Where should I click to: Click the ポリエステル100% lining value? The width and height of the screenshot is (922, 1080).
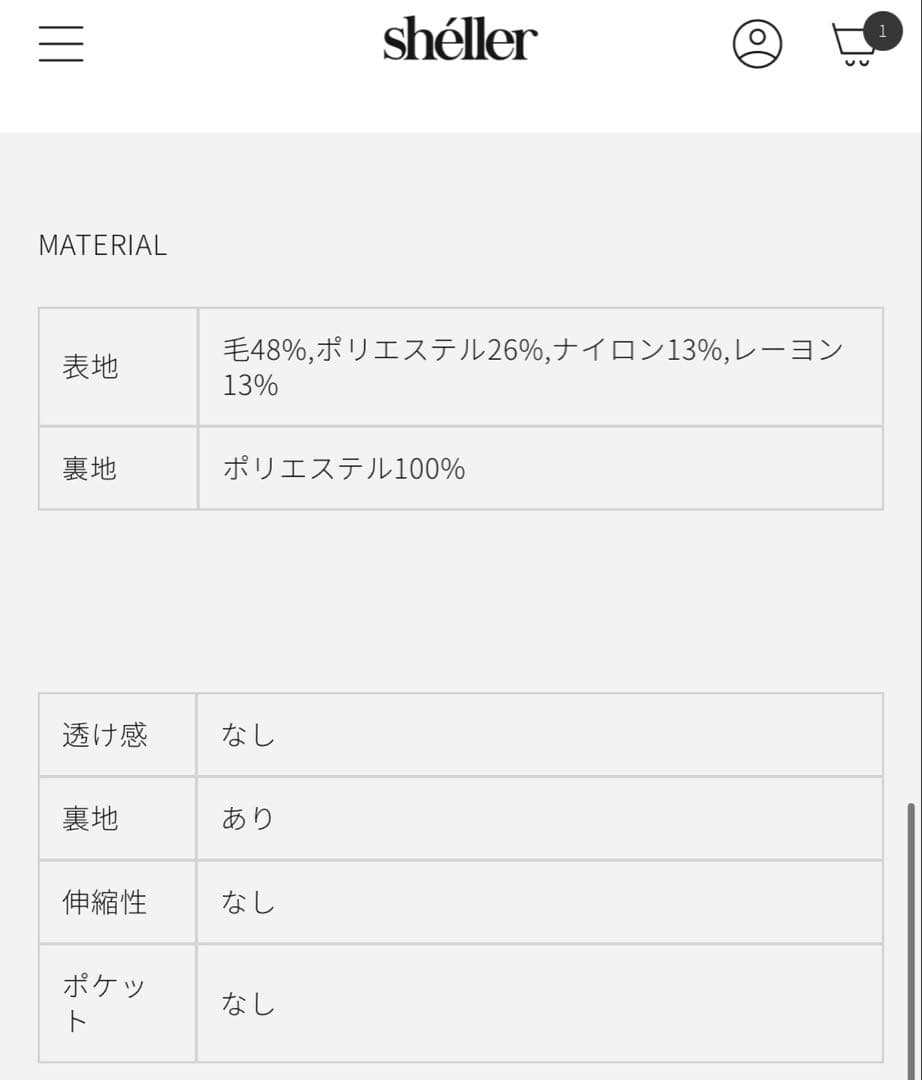[343, 468]
